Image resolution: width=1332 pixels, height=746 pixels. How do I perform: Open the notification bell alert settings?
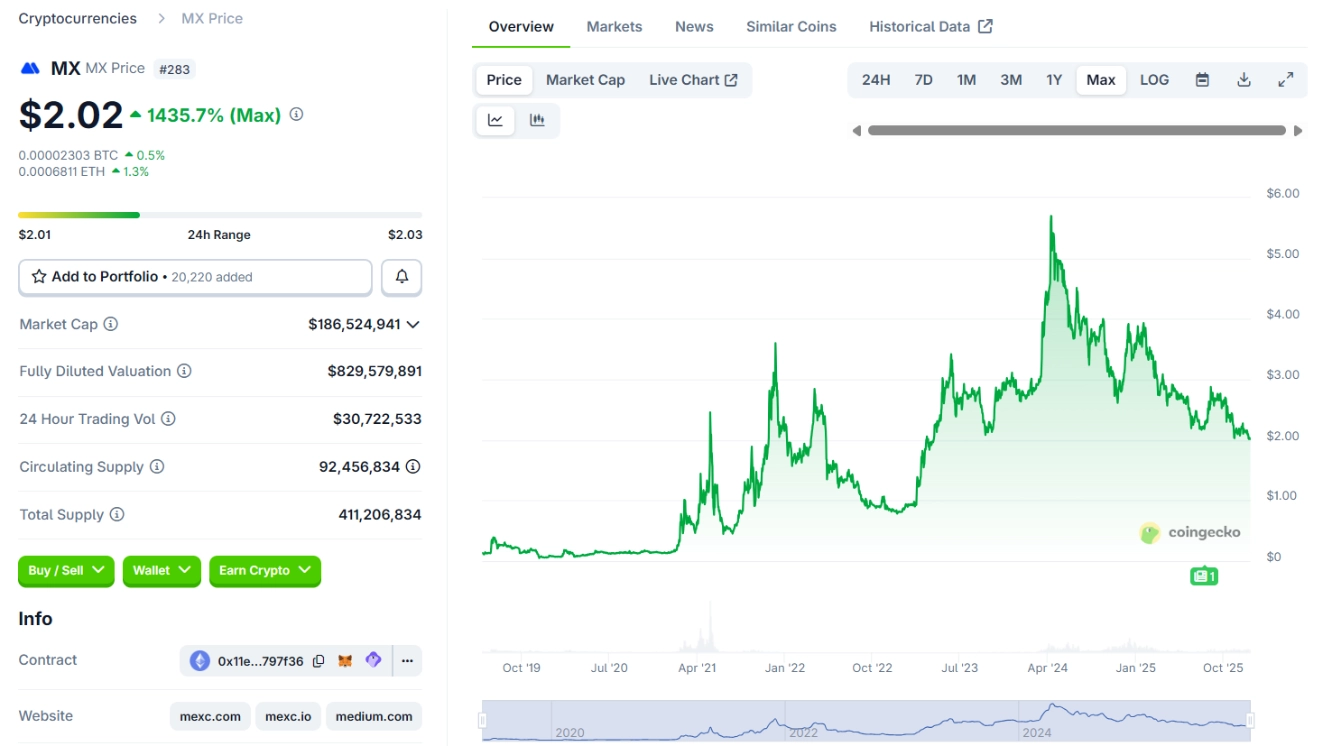click(401, 277)
